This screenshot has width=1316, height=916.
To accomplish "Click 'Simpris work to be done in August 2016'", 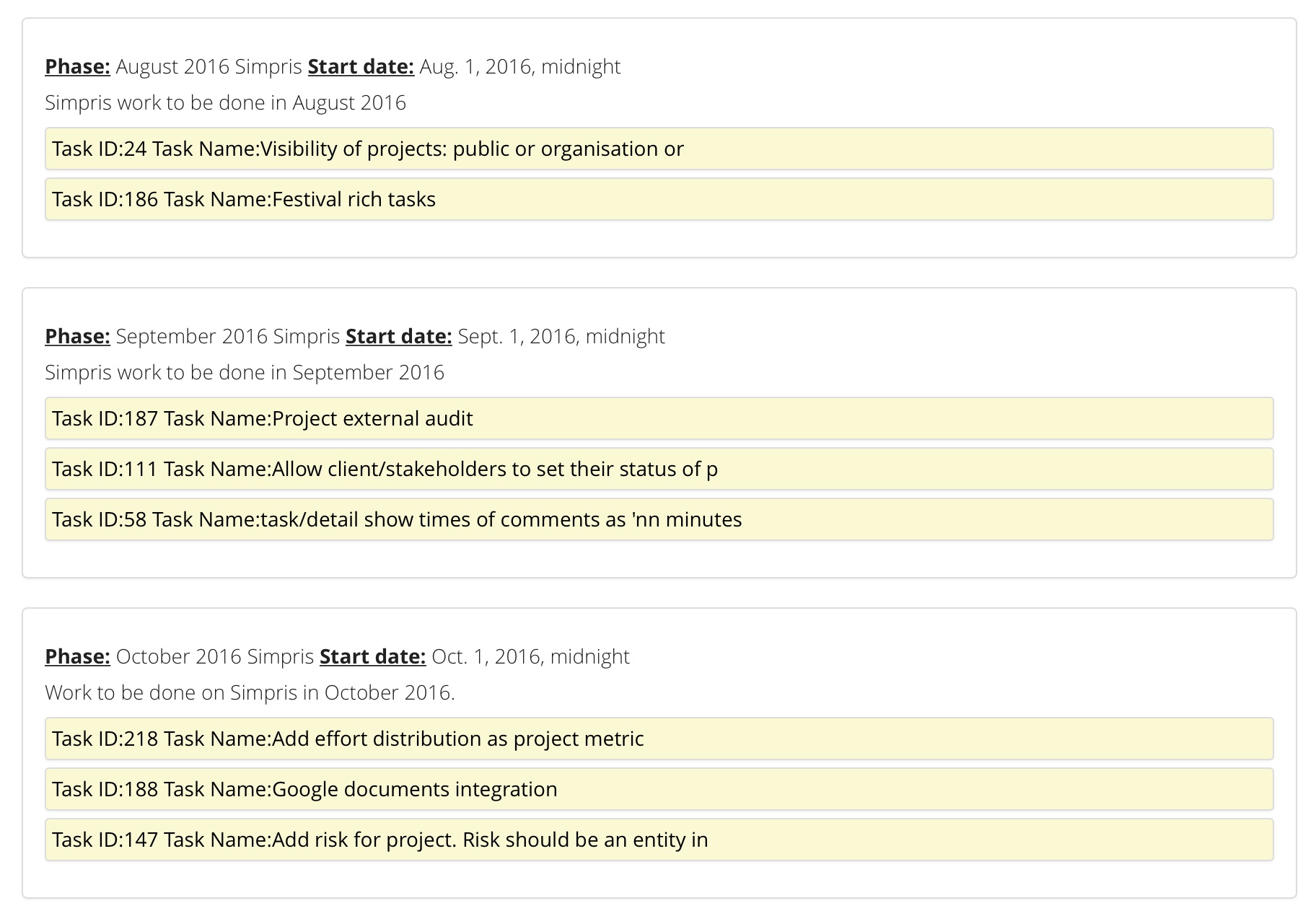I will click(225, 102).
